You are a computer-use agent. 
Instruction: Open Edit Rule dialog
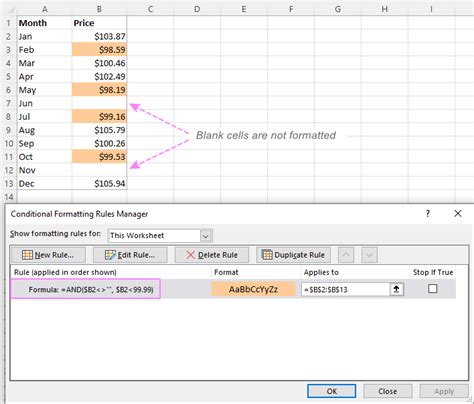130,255
